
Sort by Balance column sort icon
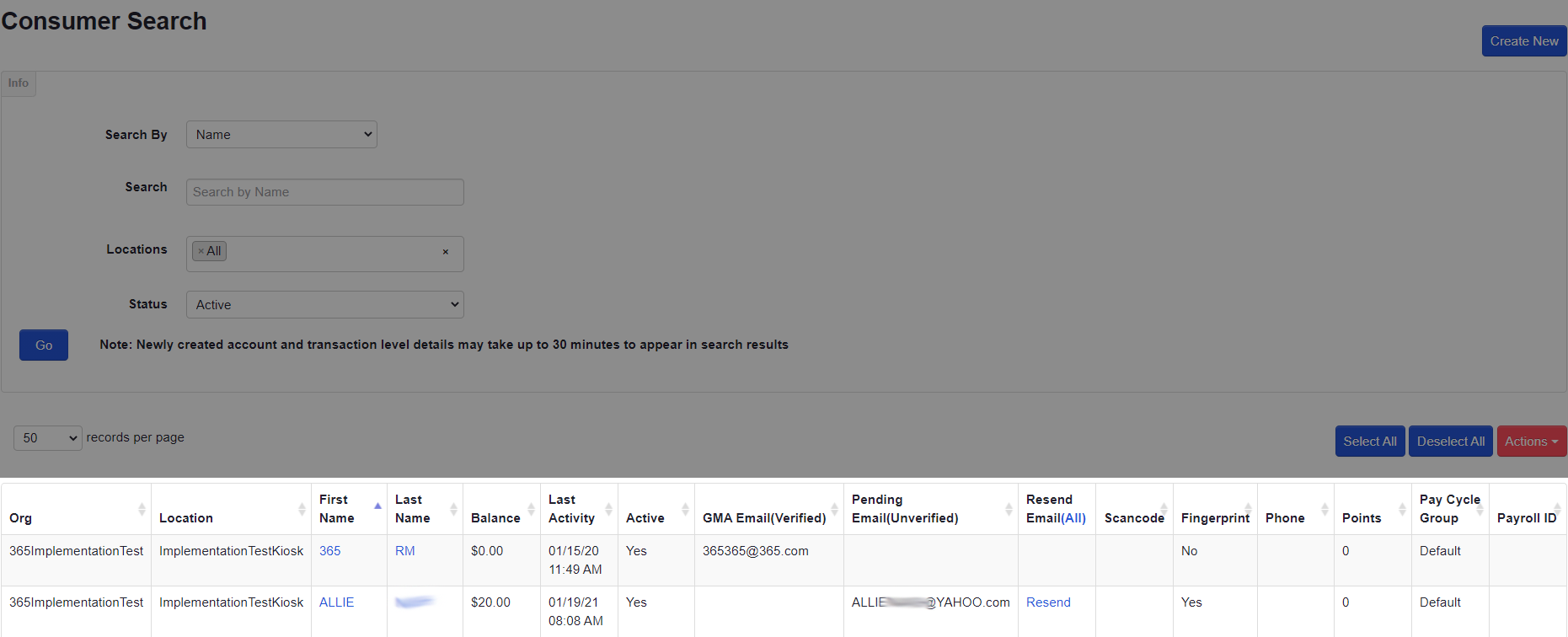pyautogui.click(x=531, y=509)
